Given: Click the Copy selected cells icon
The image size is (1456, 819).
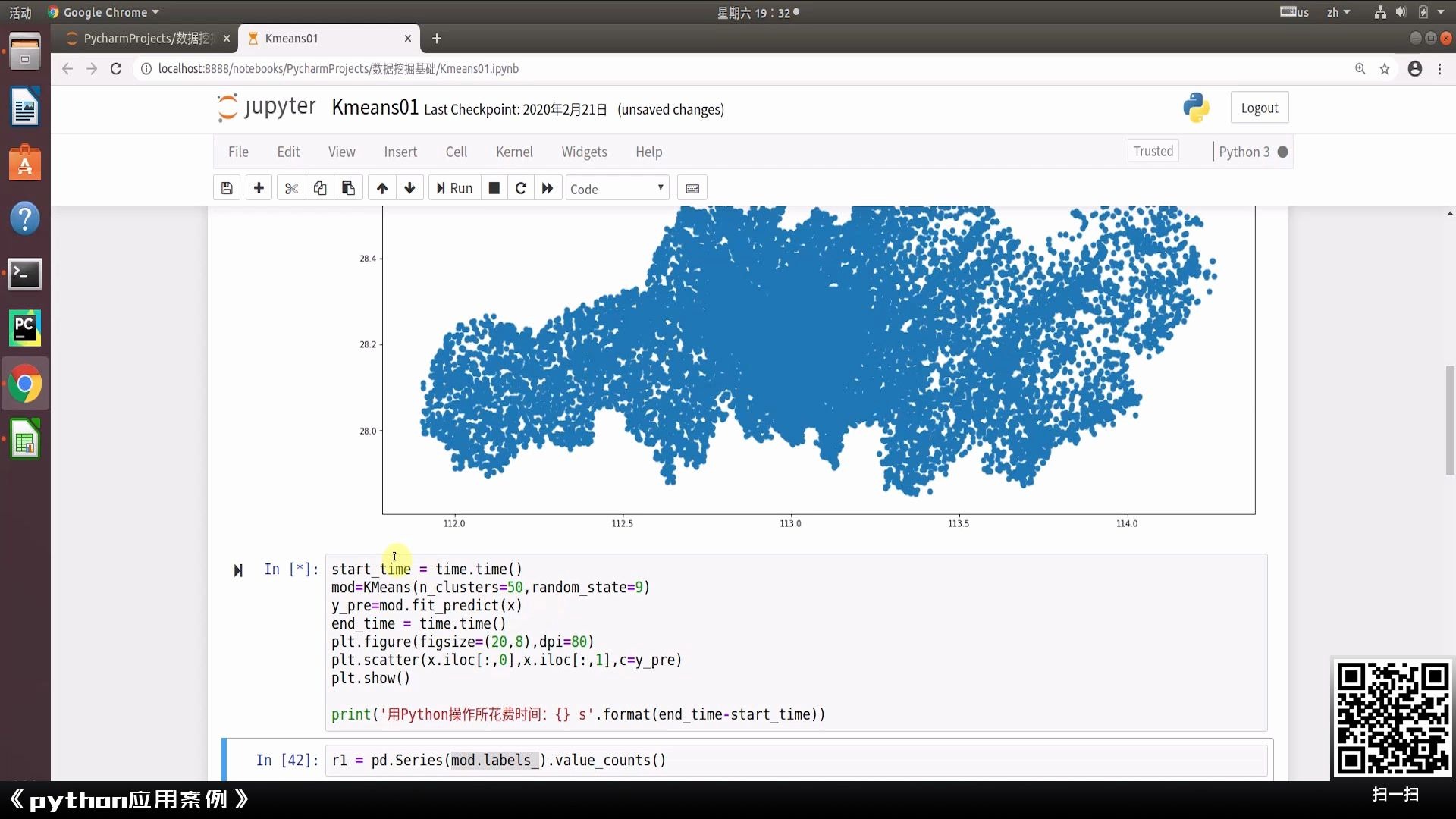Looking at the screenshot, I should pos(319,188).
